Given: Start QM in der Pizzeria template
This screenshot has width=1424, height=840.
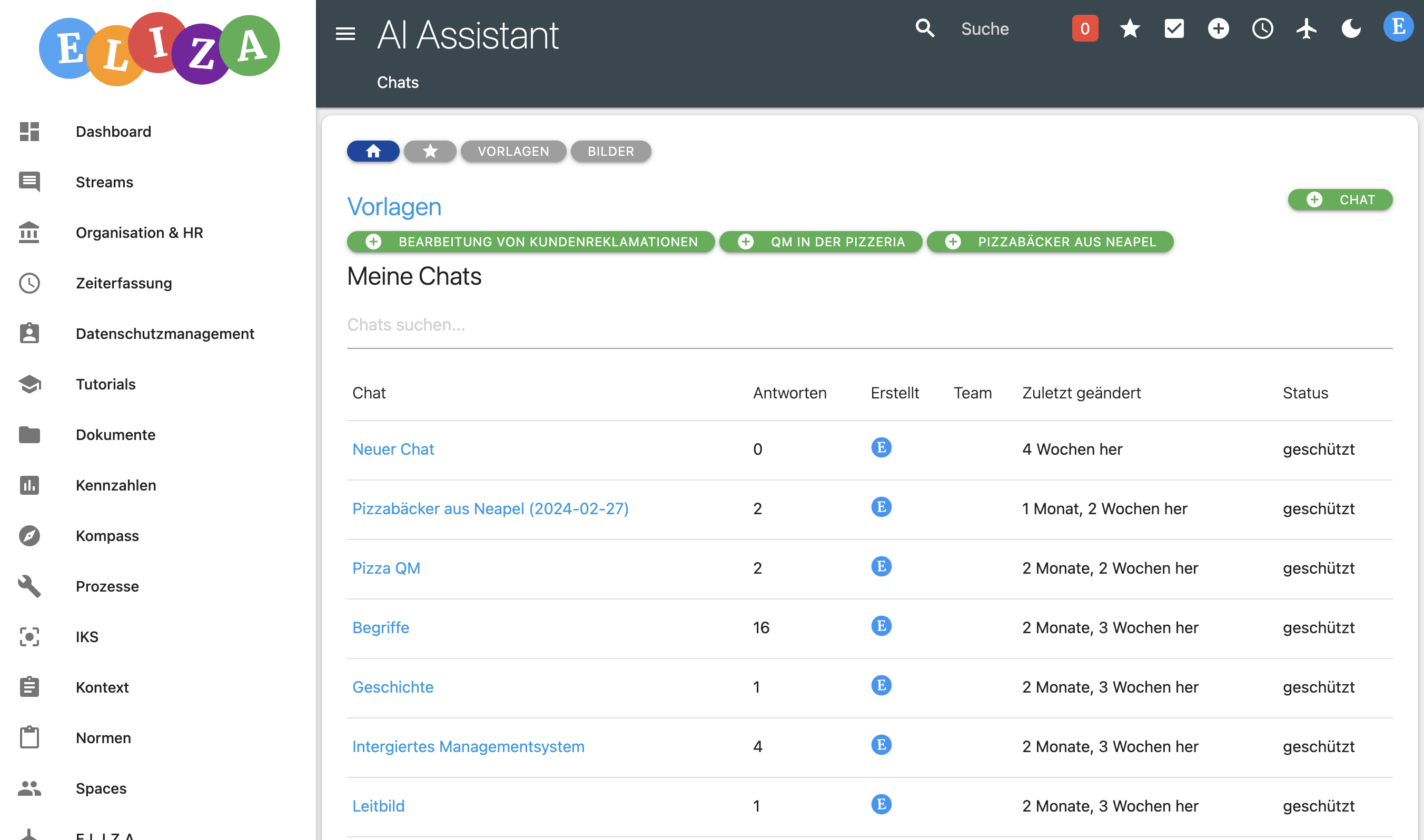Looking at the screenshot, I should [820, 242].
